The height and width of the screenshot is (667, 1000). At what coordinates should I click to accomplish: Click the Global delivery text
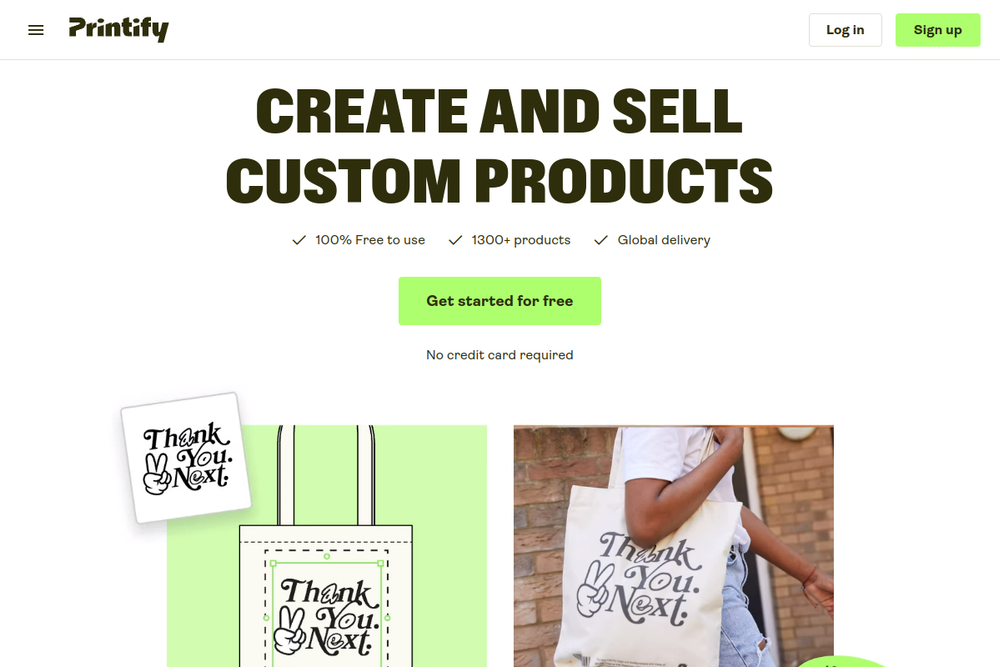click(663, 240)
